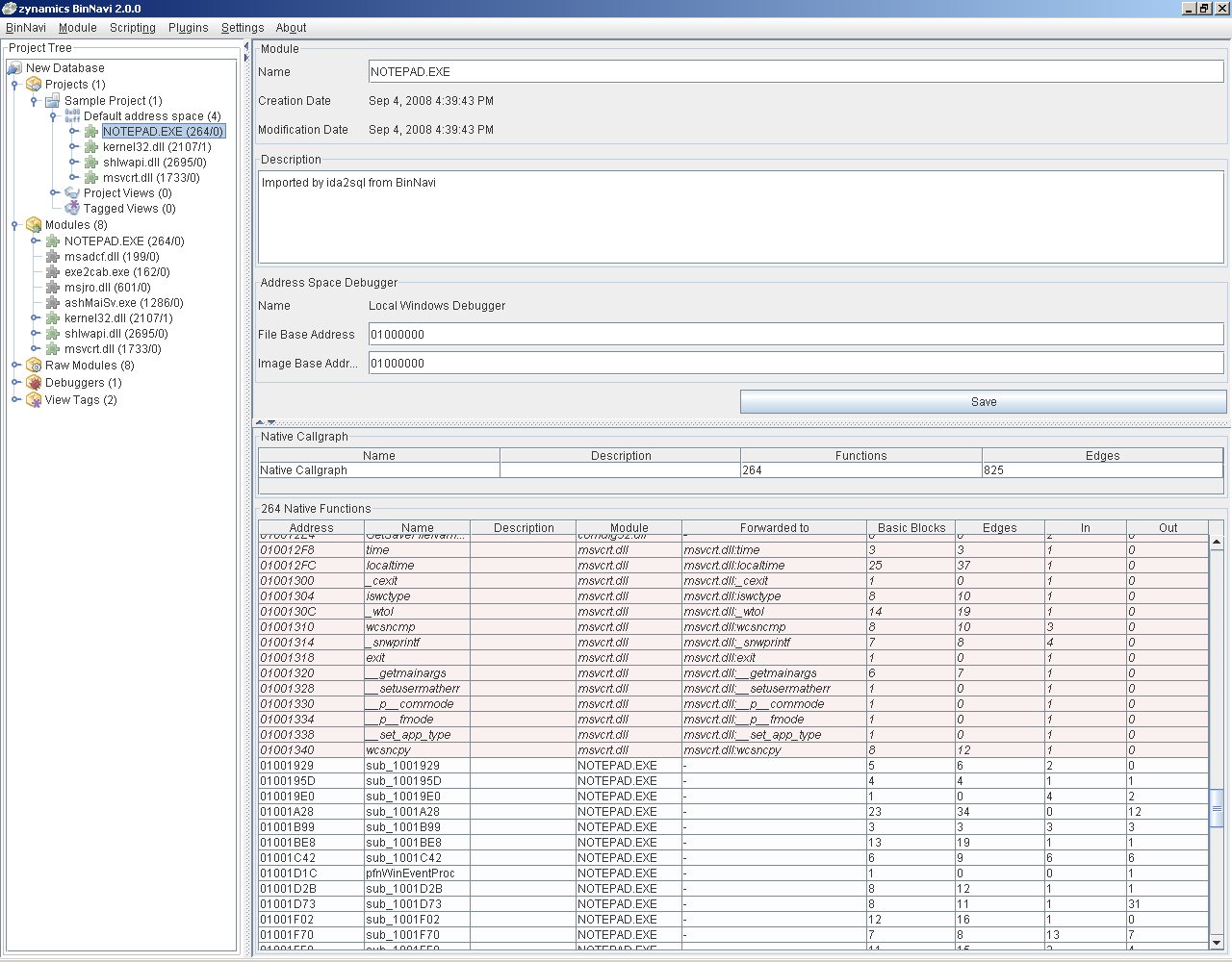
Task: Select function sub_1001A28 in the table
Action: [733, 812]
